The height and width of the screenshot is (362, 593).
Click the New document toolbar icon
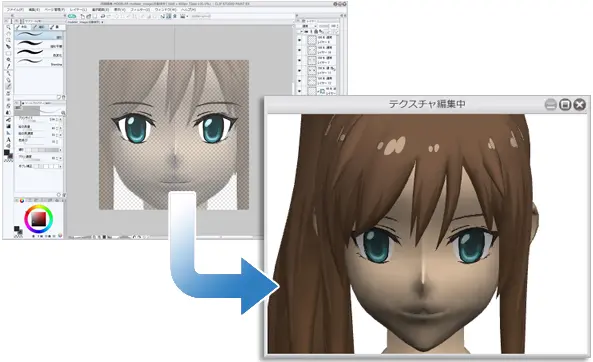pos(82,16)
